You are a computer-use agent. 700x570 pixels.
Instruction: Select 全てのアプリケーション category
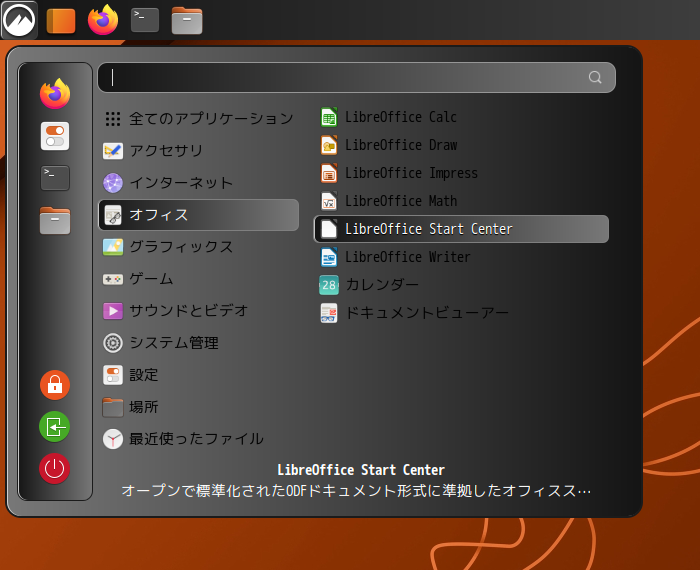199,119
